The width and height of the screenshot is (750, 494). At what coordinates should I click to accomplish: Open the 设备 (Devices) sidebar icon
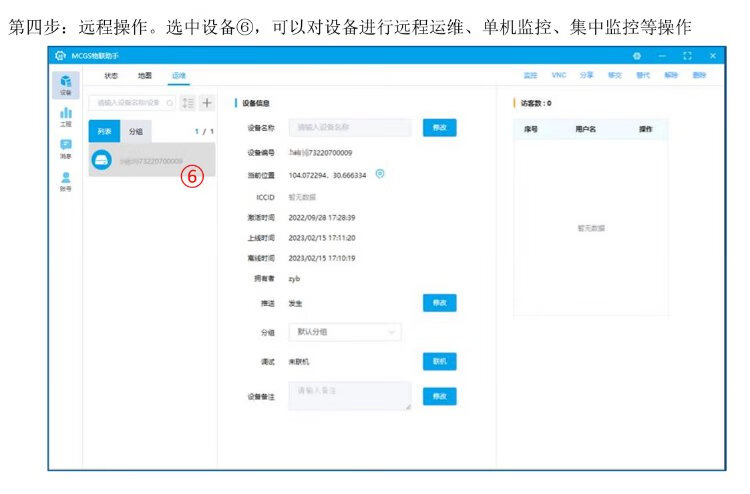click(65, 84)
